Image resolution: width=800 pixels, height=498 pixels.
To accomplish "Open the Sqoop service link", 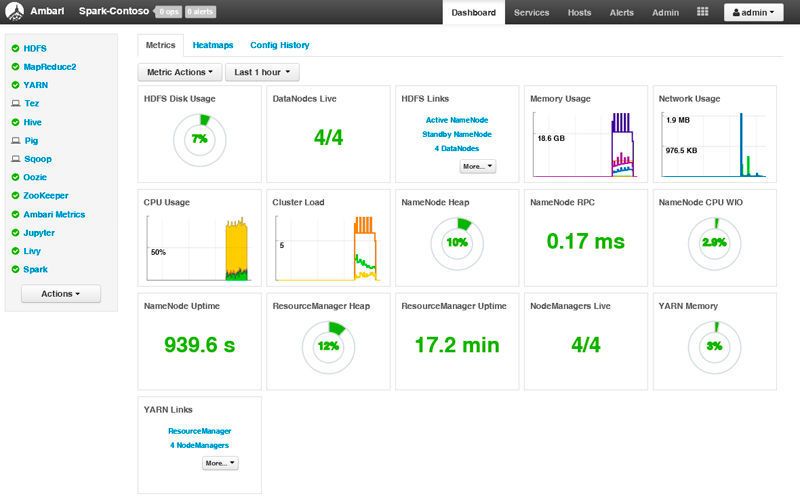I will [38, 159].
